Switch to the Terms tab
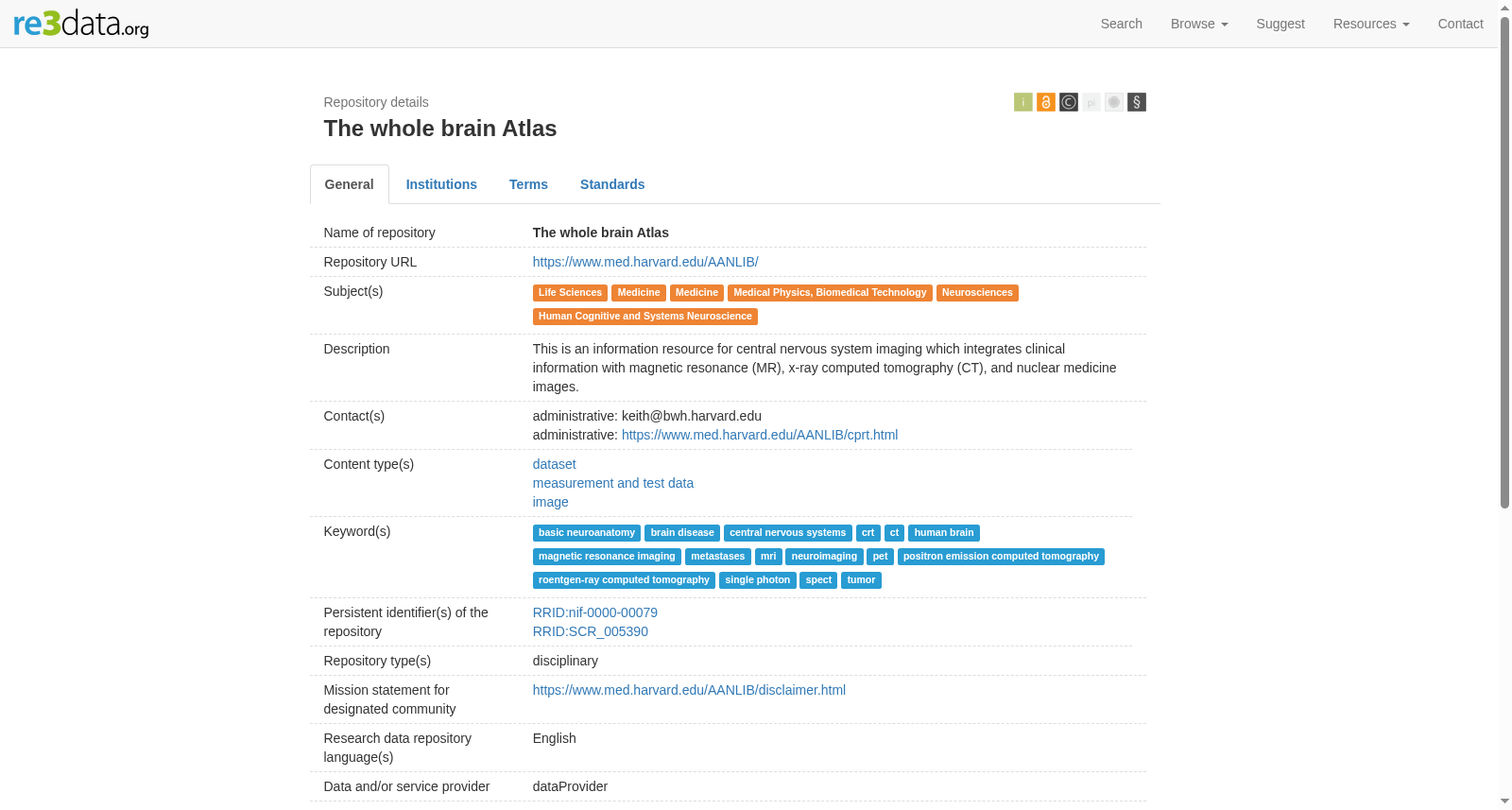This screenshot has height=810, width=1512. 528,184
